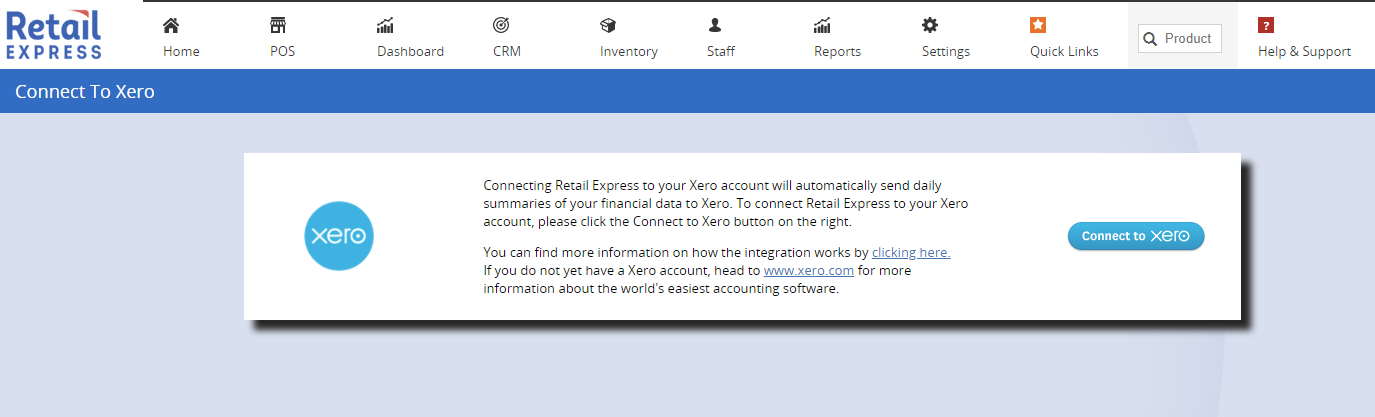Screen dimensions: 1375x417
Task: Open the CRM target icon
Action: (501, 25)
